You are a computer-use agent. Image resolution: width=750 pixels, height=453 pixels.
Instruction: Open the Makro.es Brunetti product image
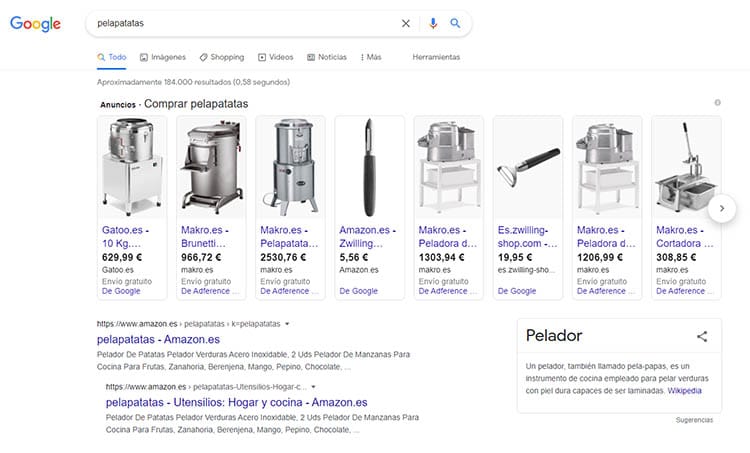[x=211, y=167]
